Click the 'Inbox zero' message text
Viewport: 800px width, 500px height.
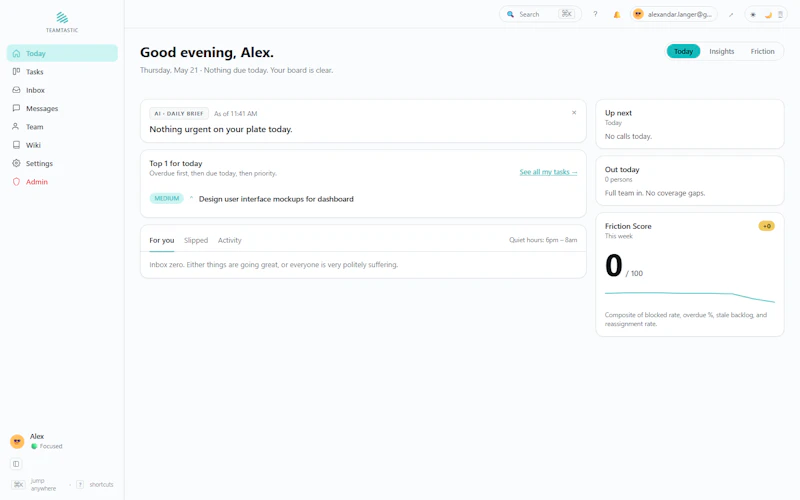(x=273, y=264)
